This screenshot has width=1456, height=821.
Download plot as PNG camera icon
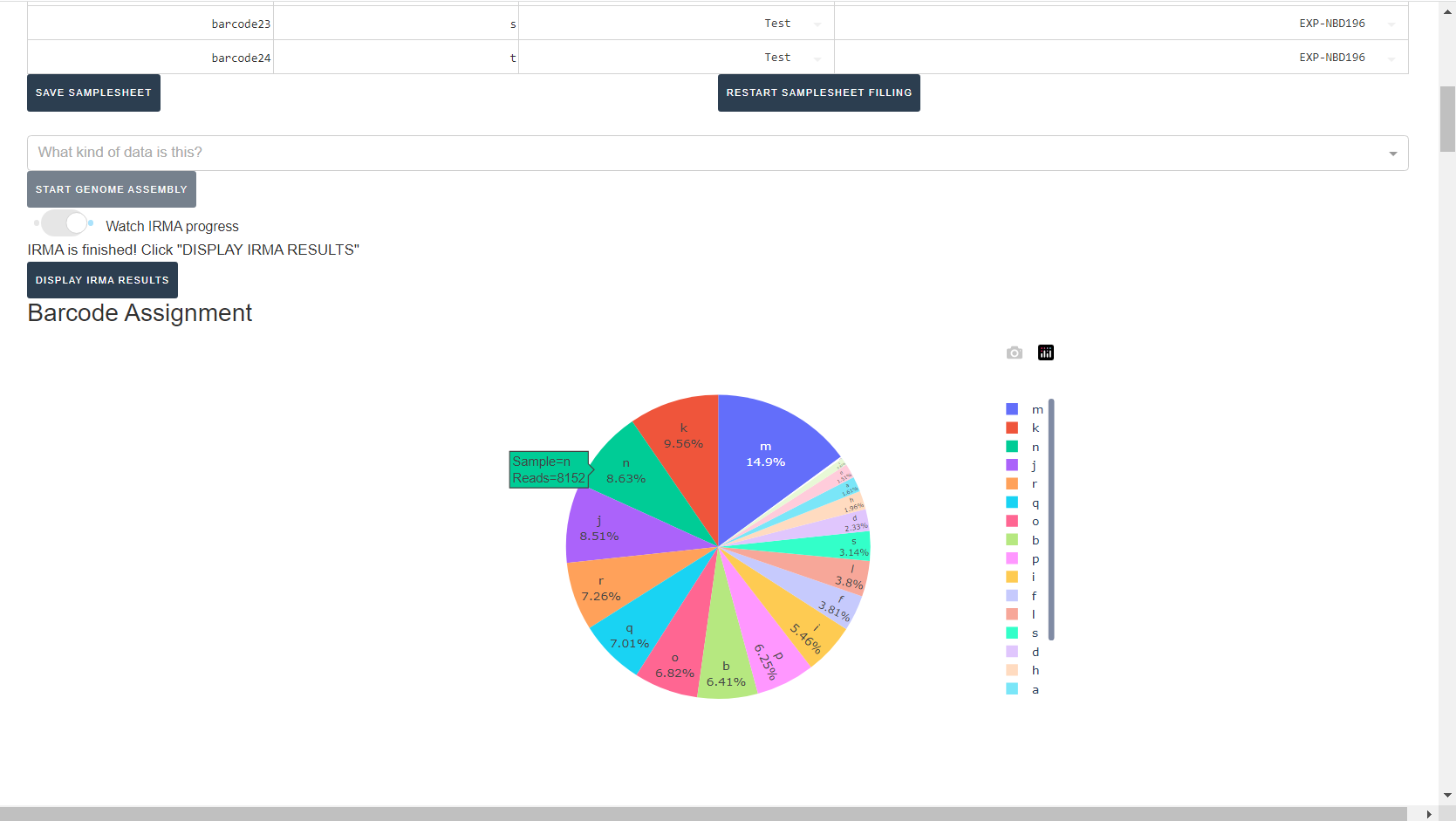pyautogui.click(x=1014, y=352)
